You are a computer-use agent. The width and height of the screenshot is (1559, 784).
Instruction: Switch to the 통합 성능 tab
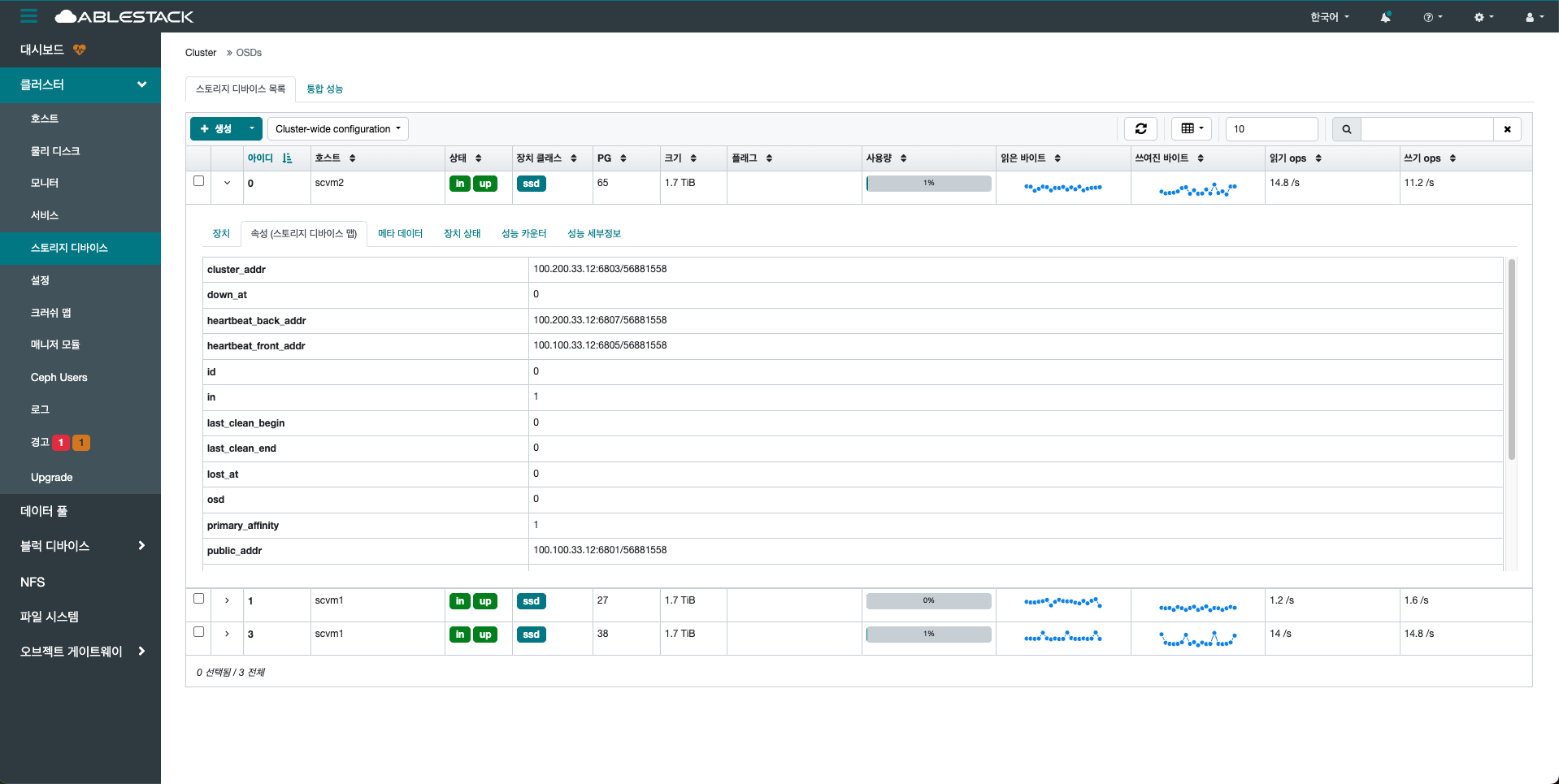(x=324, y=89)
